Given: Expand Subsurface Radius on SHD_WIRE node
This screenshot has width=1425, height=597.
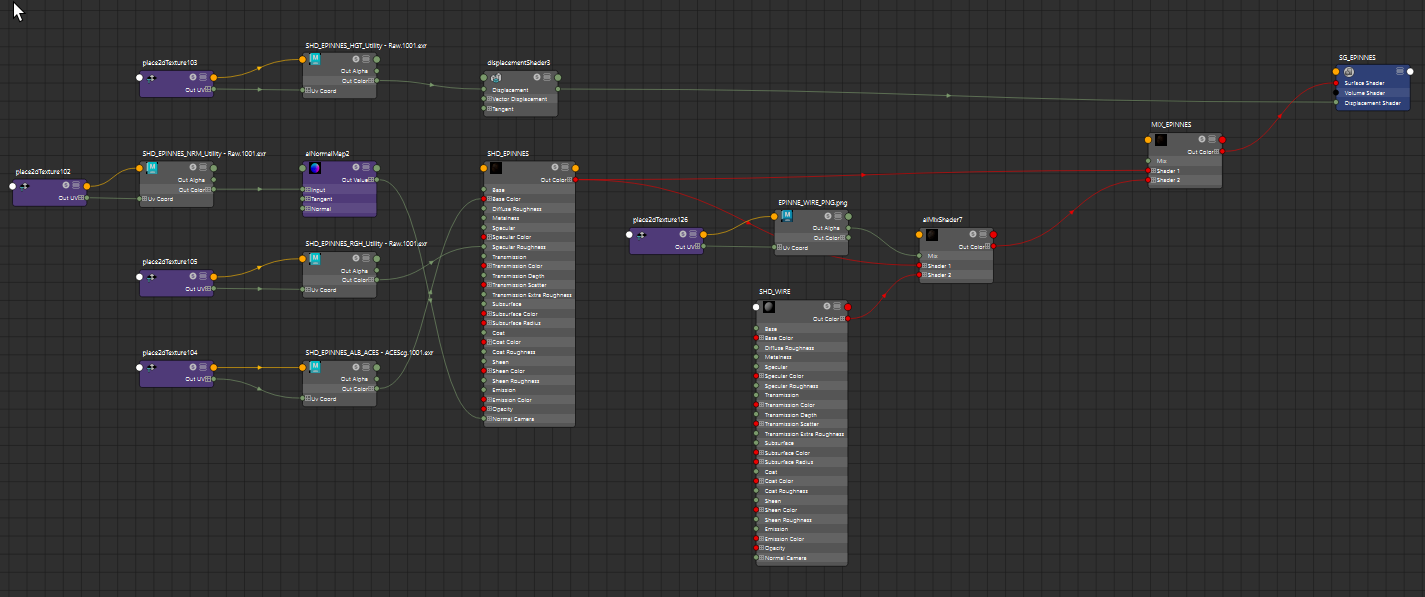Looking at the screenshot, I should click(760, 462).
